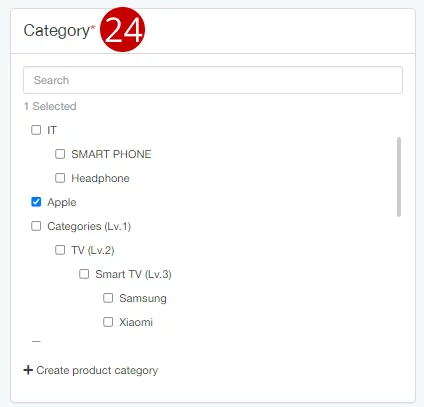This screenshot has width=424, height=407.
Task: Check the Xiaomi checkbox
Action: [108, 322]
